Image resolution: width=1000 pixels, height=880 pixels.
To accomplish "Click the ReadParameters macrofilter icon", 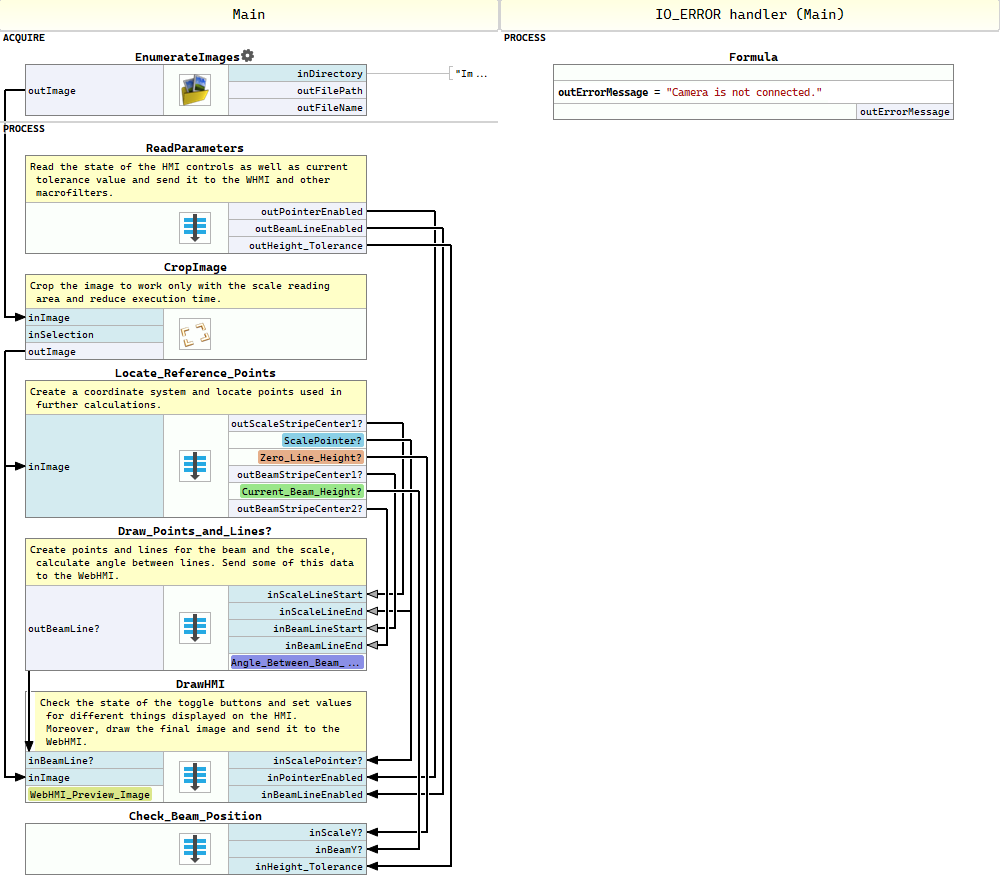I will coord(195,228).
